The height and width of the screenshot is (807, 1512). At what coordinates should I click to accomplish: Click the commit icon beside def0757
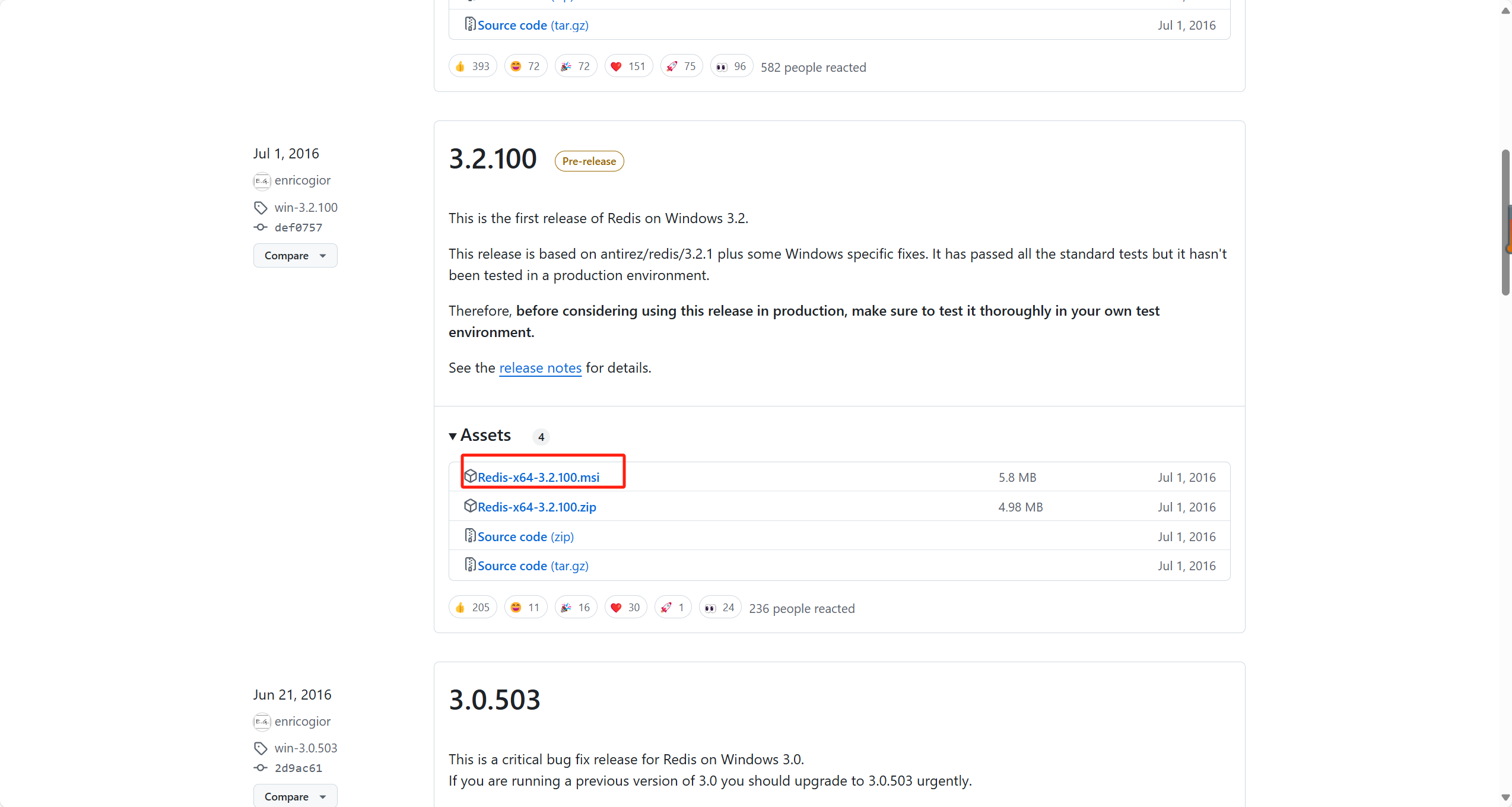[261, 227]
